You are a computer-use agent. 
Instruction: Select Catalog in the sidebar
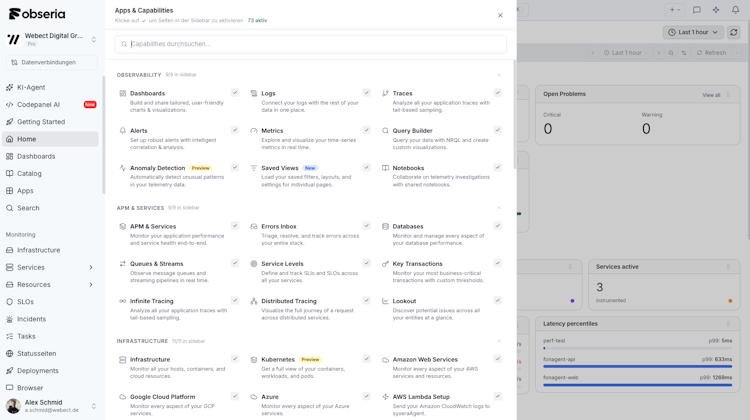(50, 174)
